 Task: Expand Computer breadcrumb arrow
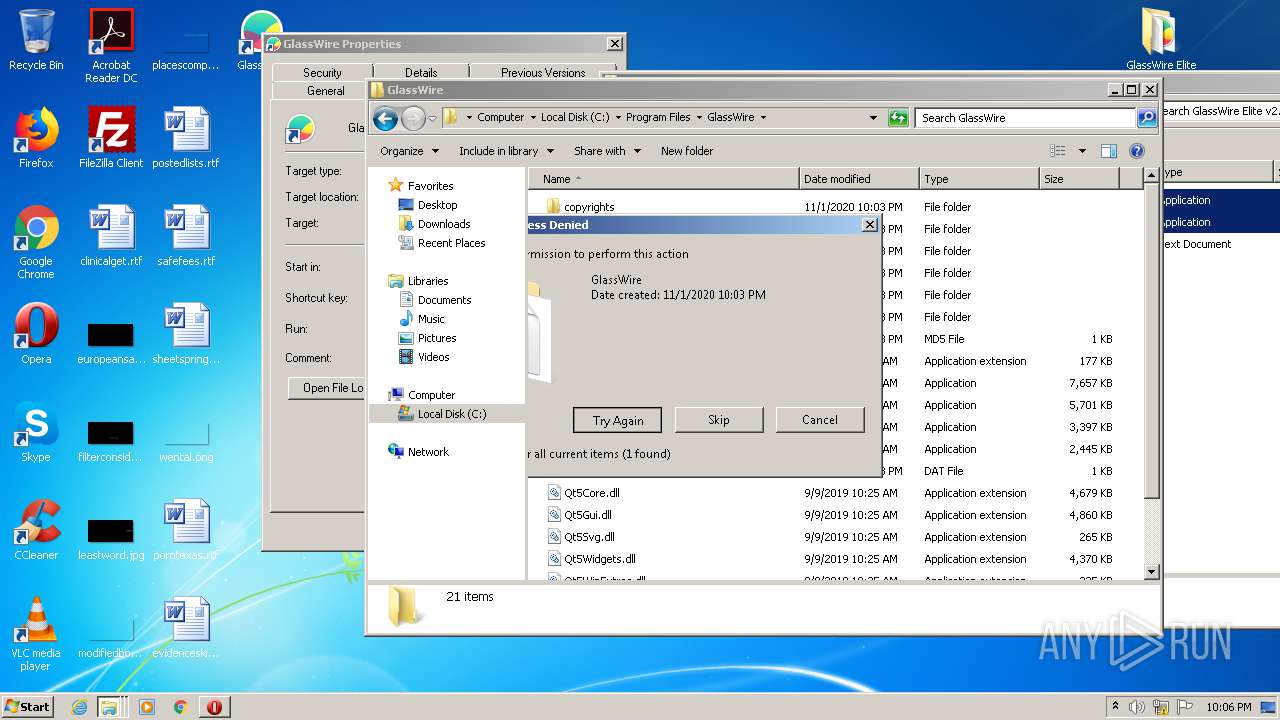click(533, 117)
